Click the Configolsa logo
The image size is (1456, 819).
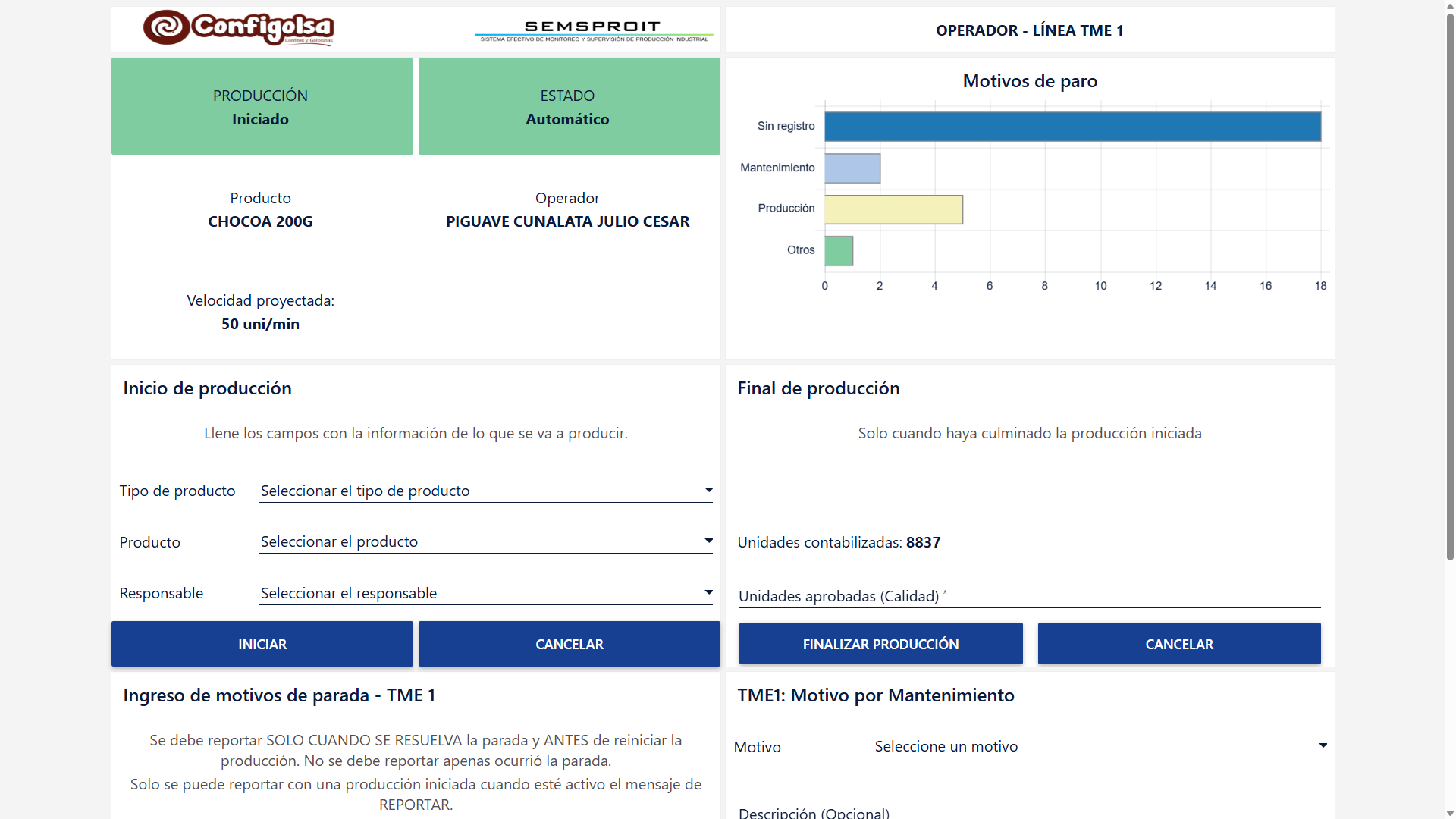coord(238,28)
